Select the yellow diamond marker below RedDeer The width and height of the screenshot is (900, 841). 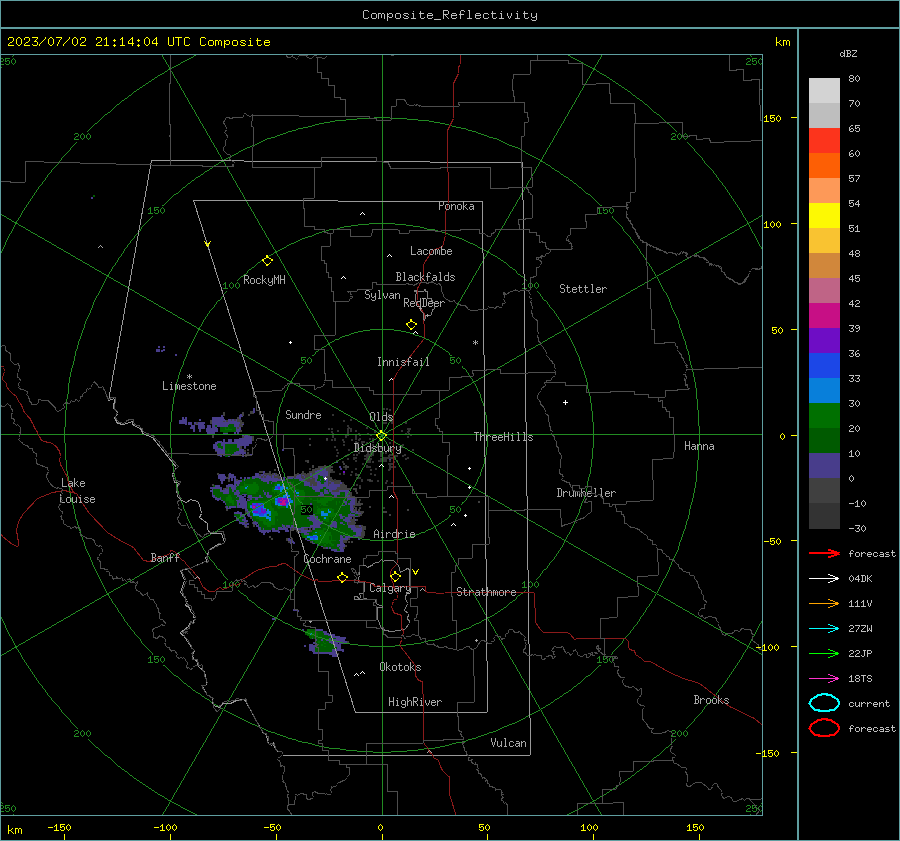[411, 324]
